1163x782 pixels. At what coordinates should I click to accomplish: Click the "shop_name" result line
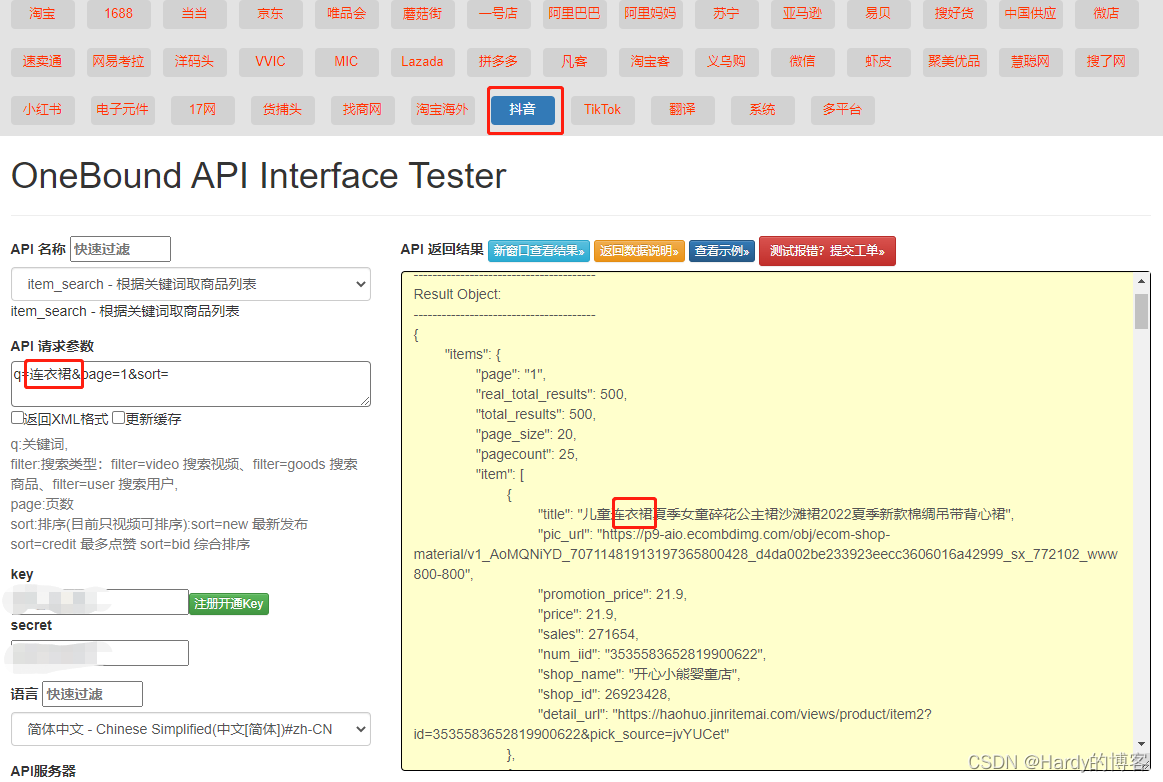pos(639,674)
